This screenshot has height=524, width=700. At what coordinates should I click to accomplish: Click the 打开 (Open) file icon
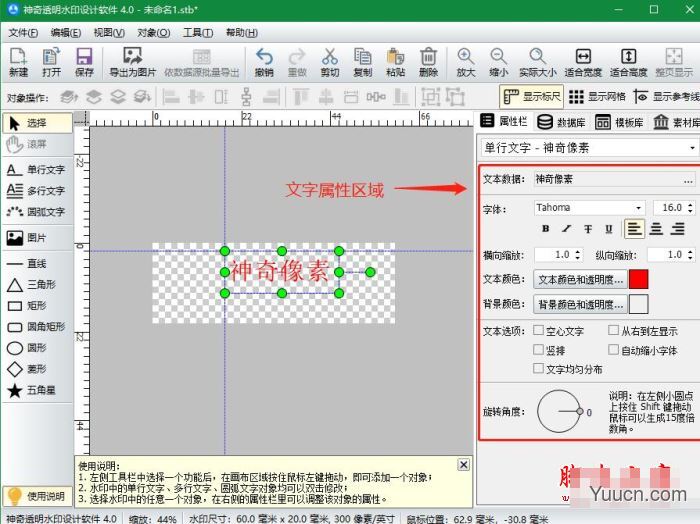[51, 62]
